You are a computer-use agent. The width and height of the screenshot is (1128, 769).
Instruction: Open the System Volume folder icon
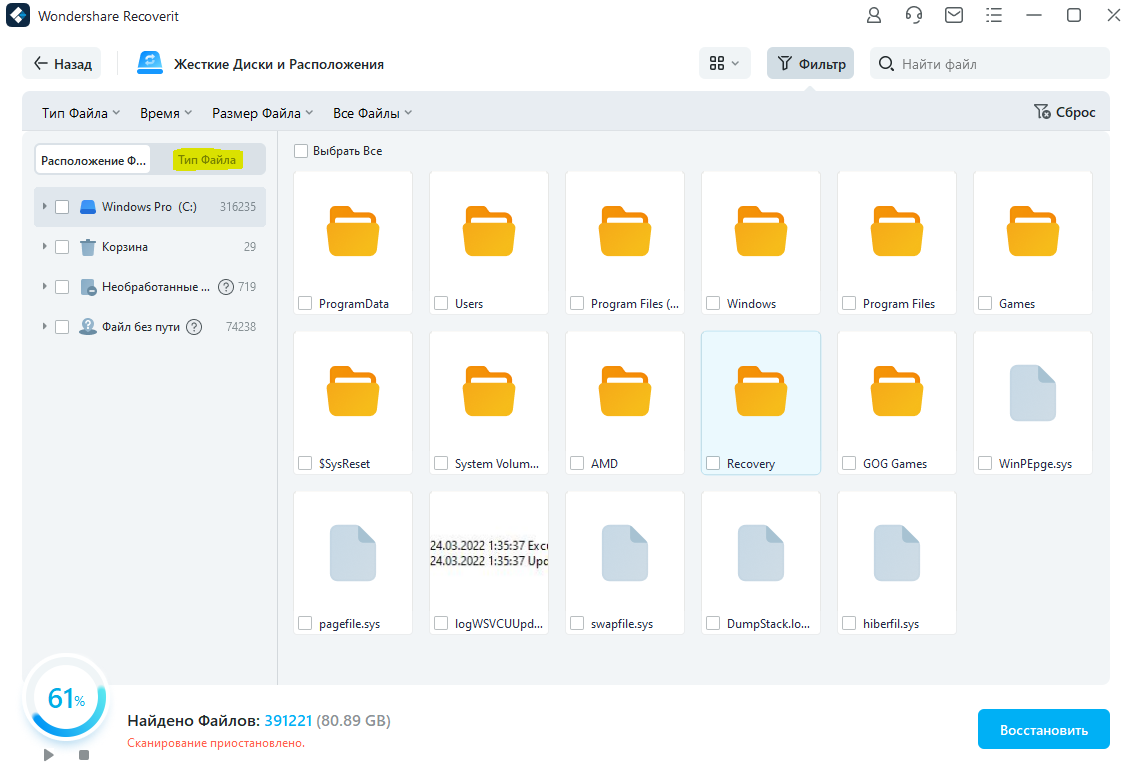tap(488, 391)
